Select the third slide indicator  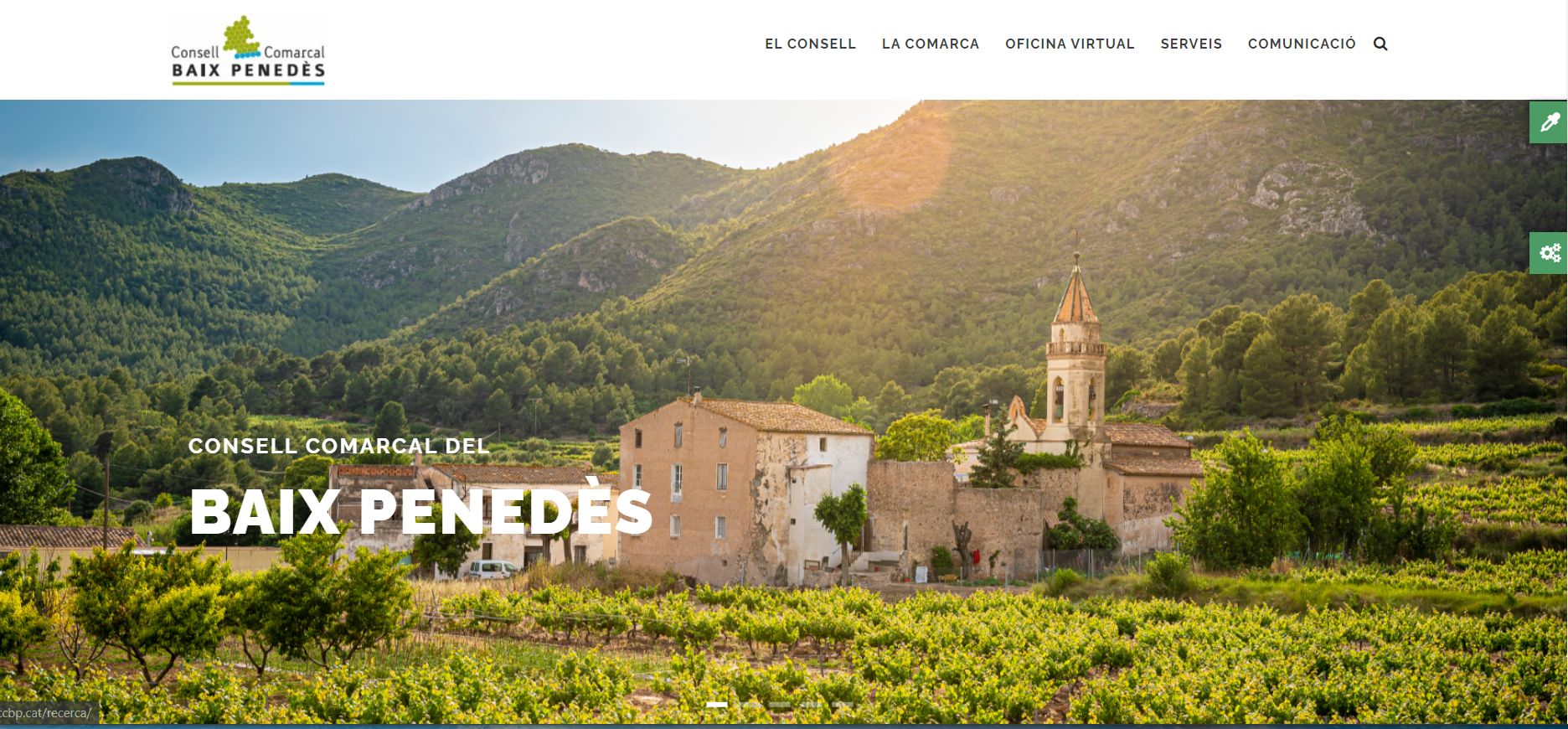[780, 705]
